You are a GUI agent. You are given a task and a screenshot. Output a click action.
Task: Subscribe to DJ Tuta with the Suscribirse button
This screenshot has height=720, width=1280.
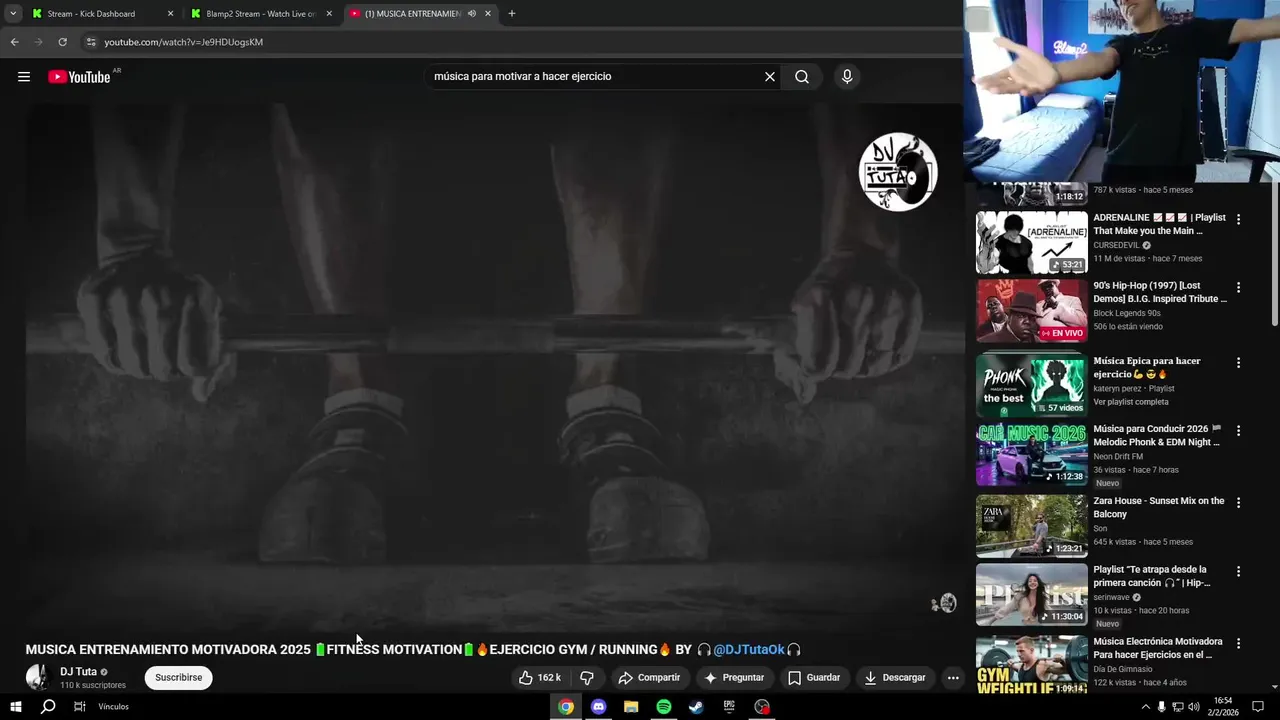[x=178, y=678]
